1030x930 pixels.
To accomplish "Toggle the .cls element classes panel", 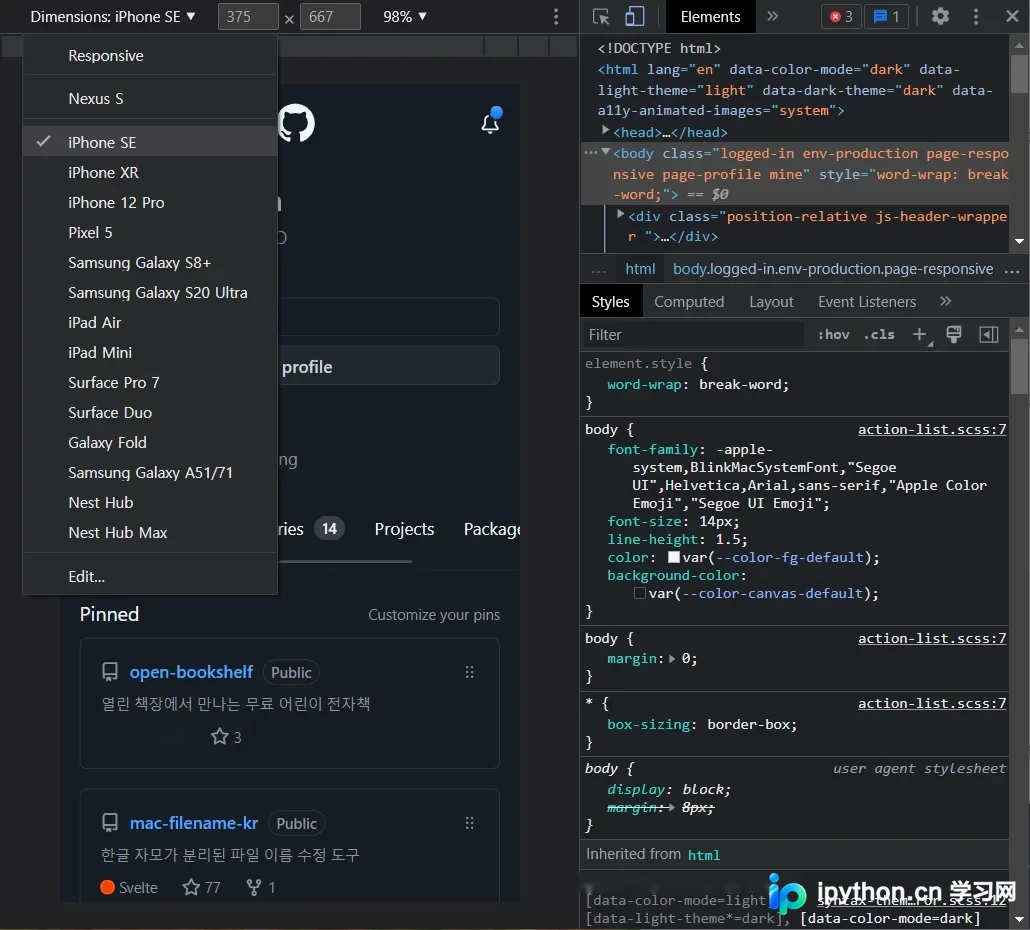I will 879,335.
